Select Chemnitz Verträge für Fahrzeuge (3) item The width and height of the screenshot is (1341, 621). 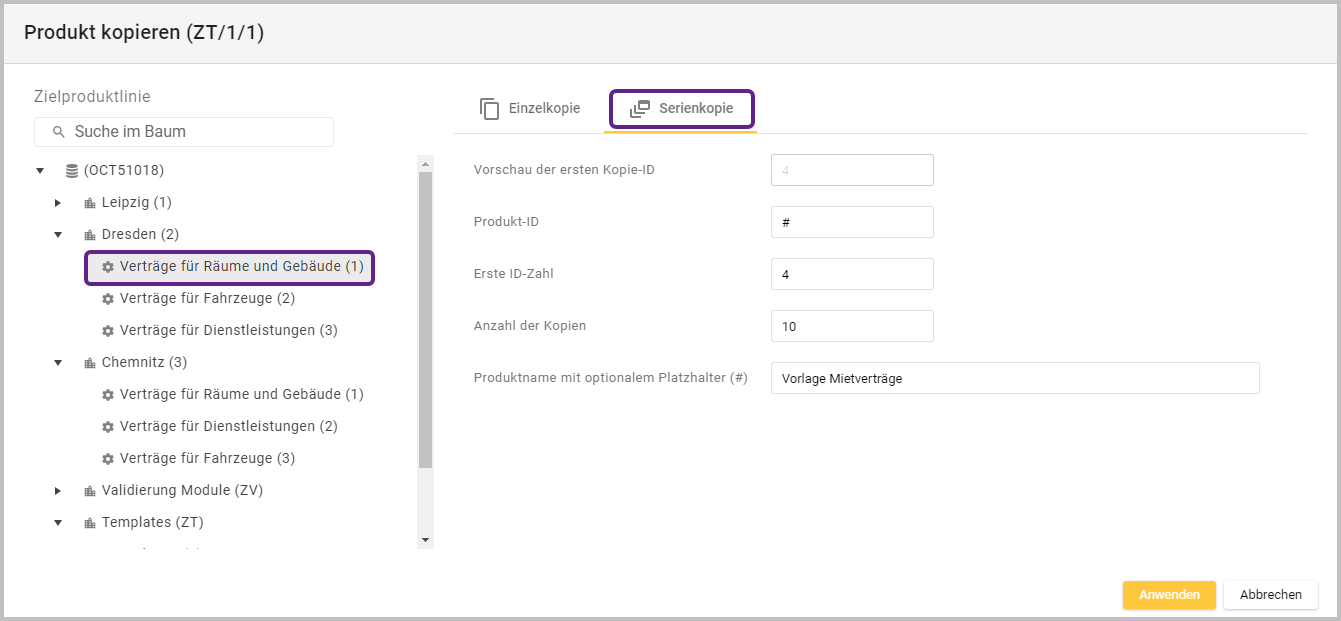click(x=206, y=458)
